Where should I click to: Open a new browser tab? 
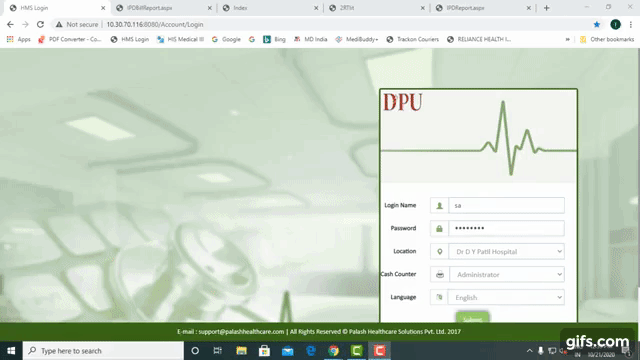point(547,8)
